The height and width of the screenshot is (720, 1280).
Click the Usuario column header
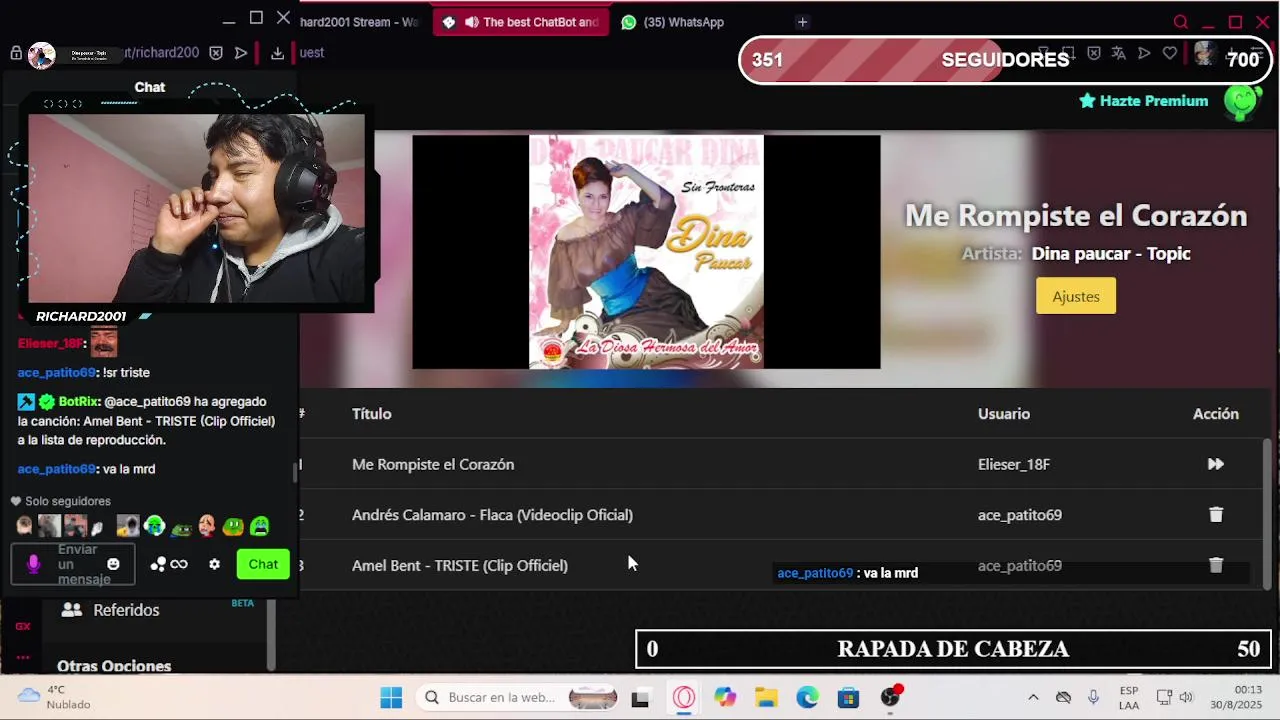[x=1004, y=413]
